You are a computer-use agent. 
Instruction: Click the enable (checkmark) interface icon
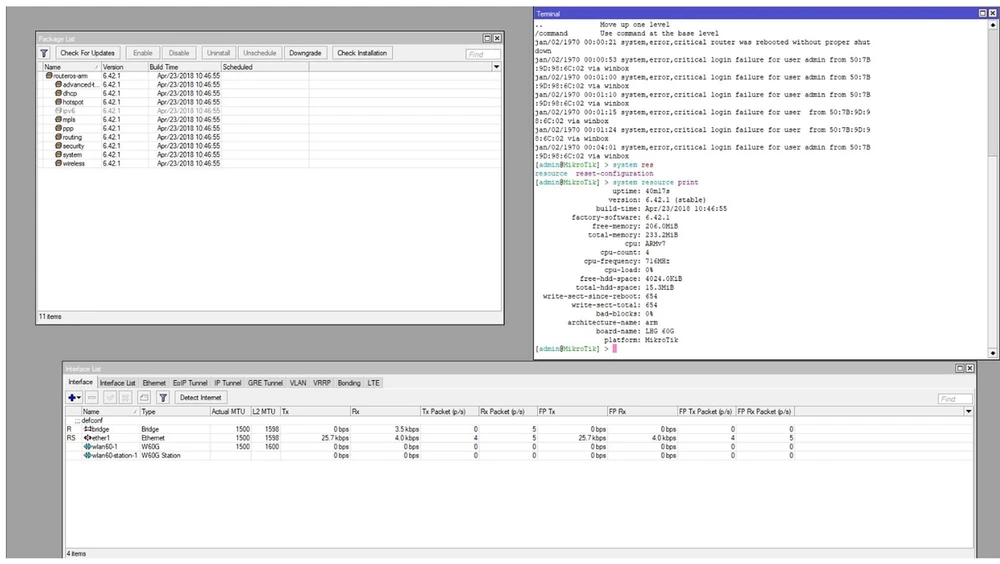[110, 397]
